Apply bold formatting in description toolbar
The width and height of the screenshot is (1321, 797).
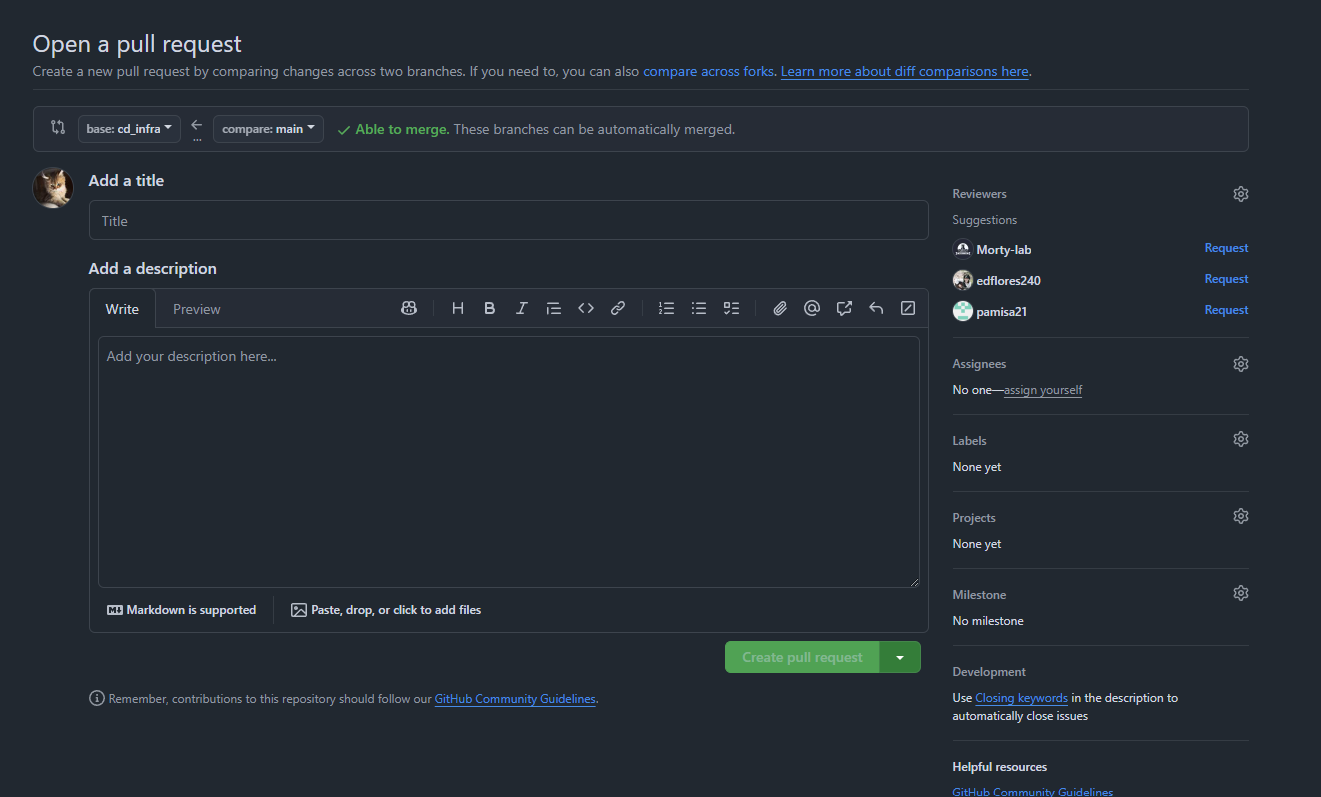pos(490,309)
